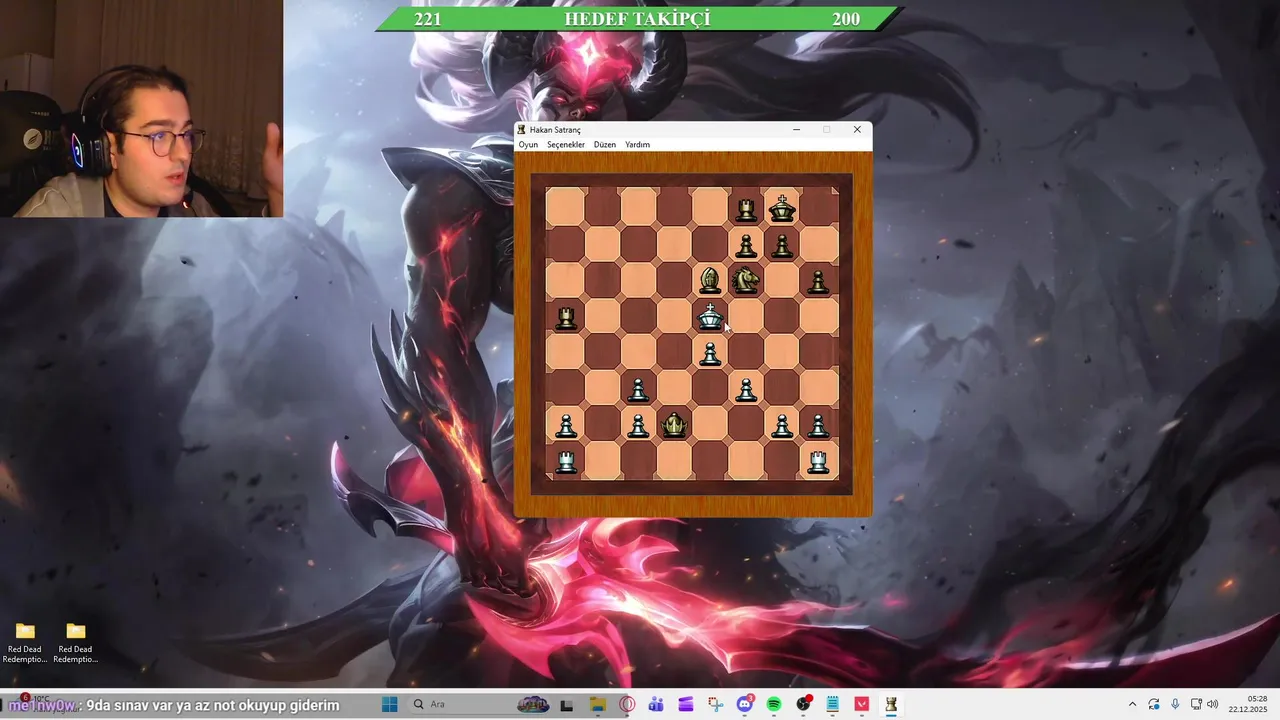
Task: Minimize the Hakan Satranç window
Action: point(796,130)
